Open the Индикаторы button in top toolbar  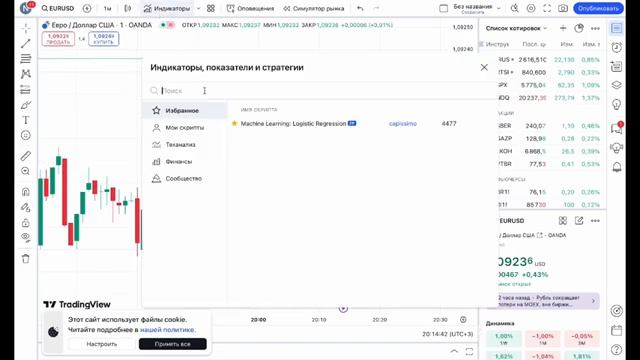[167, 8]
